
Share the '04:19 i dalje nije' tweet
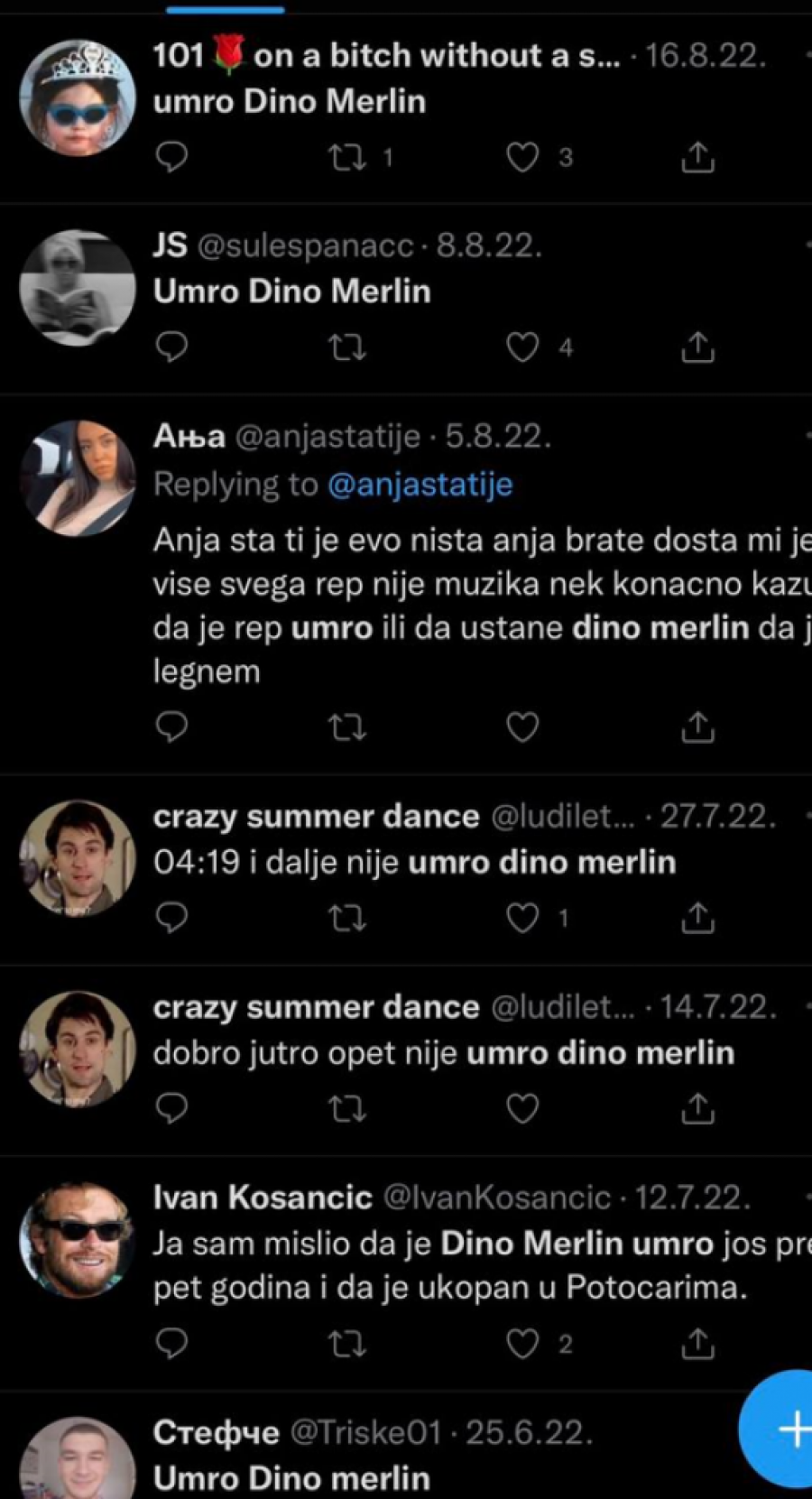(697, 918)
